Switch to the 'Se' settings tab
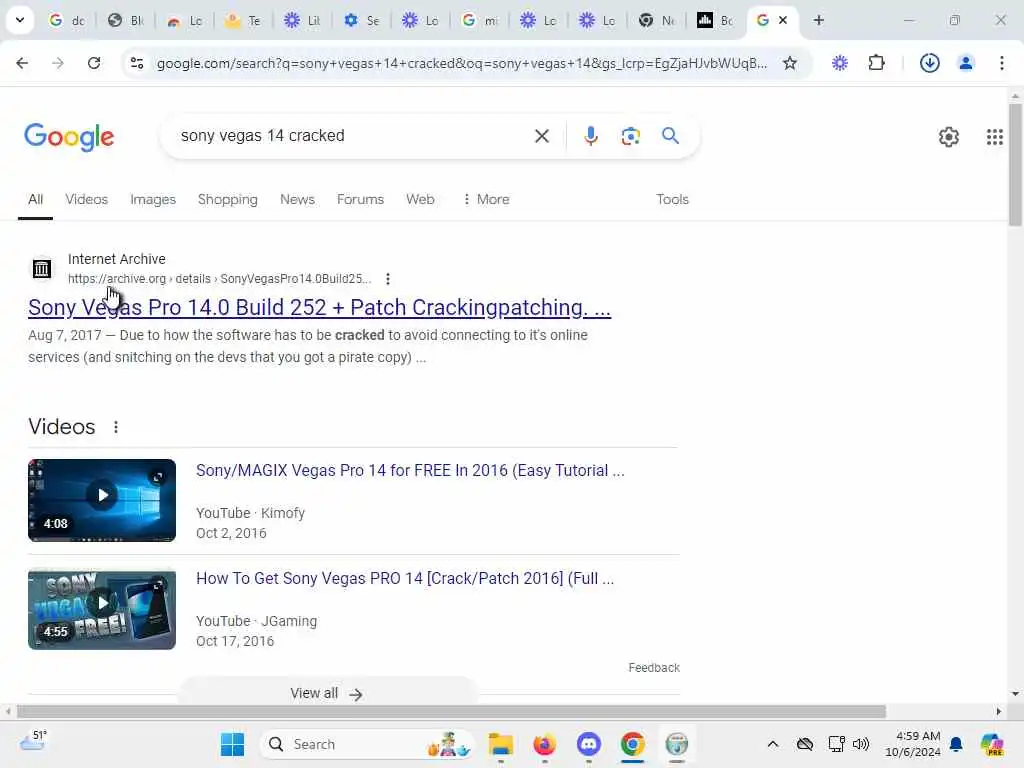1024x768 pixels. click(x=361, y=20)
